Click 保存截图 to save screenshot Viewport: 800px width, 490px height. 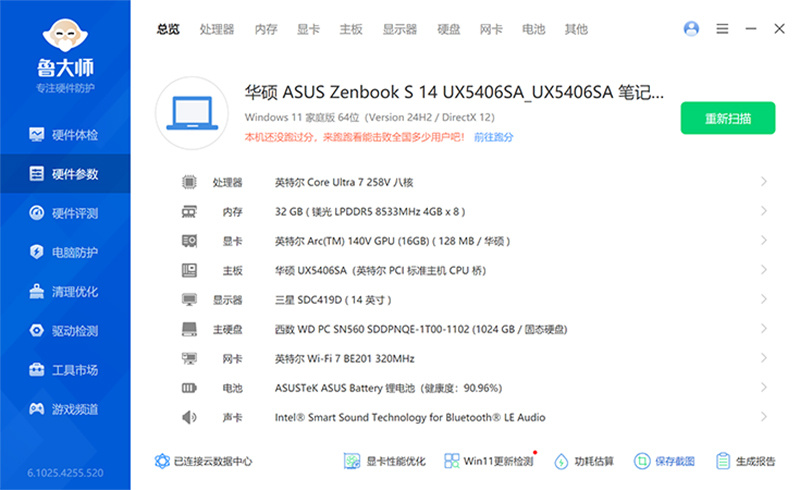[x=664, y=461]
